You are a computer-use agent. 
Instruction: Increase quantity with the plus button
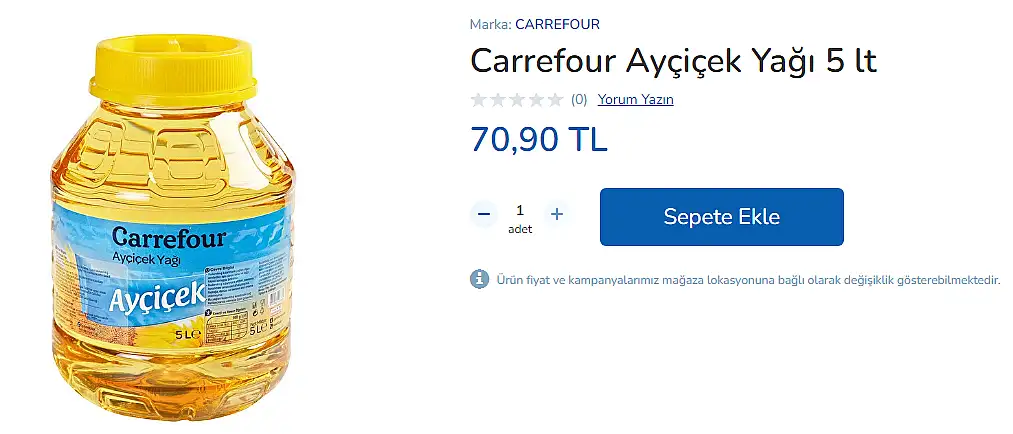point(557,214)
